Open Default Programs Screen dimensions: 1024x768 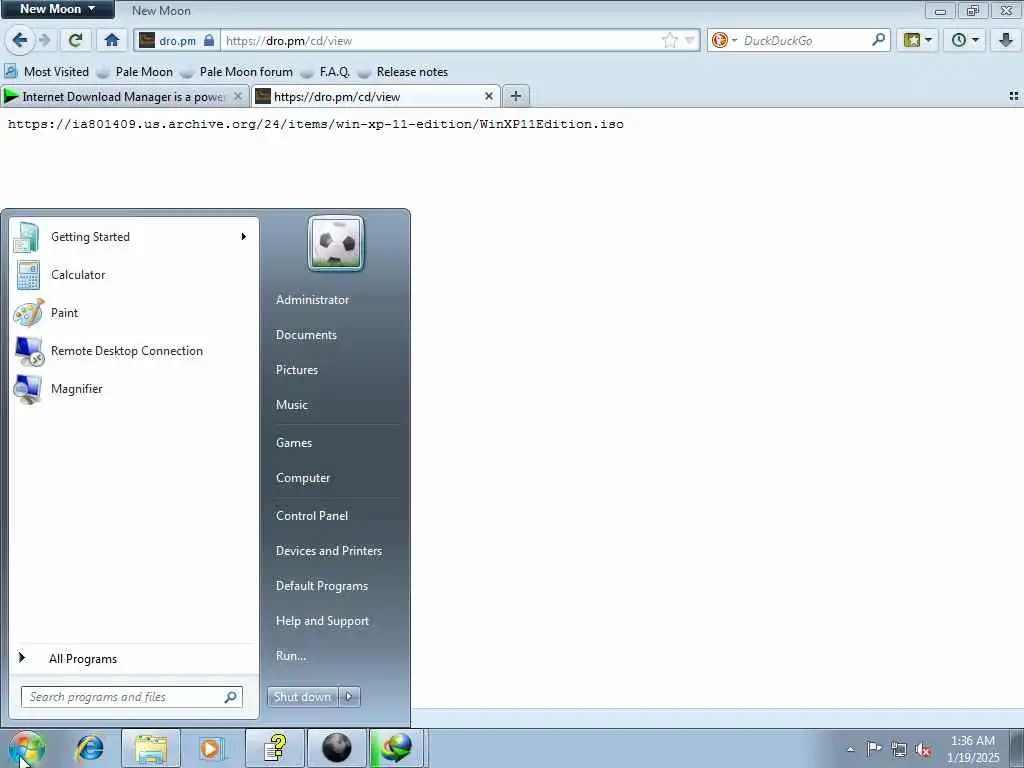(x=322, y=586)
